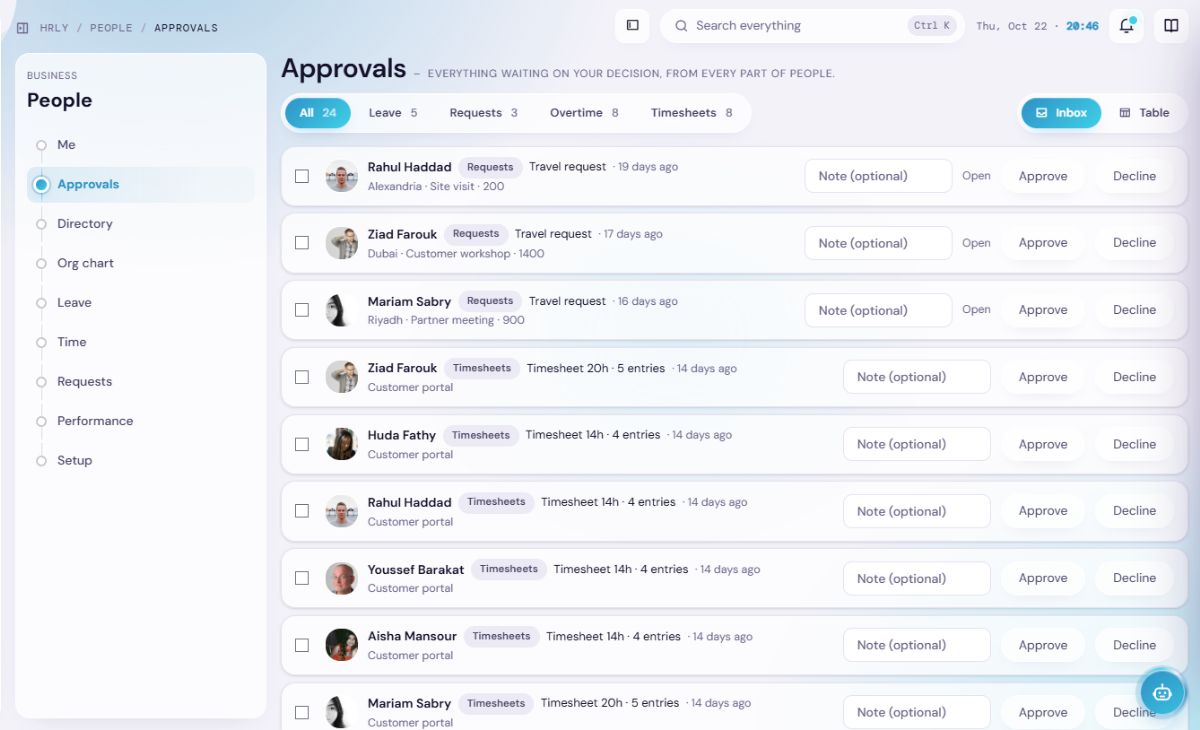This screenshot has width=1200, height=730.
Task: Open Me in the People sidebar
Action: (141, 145)
